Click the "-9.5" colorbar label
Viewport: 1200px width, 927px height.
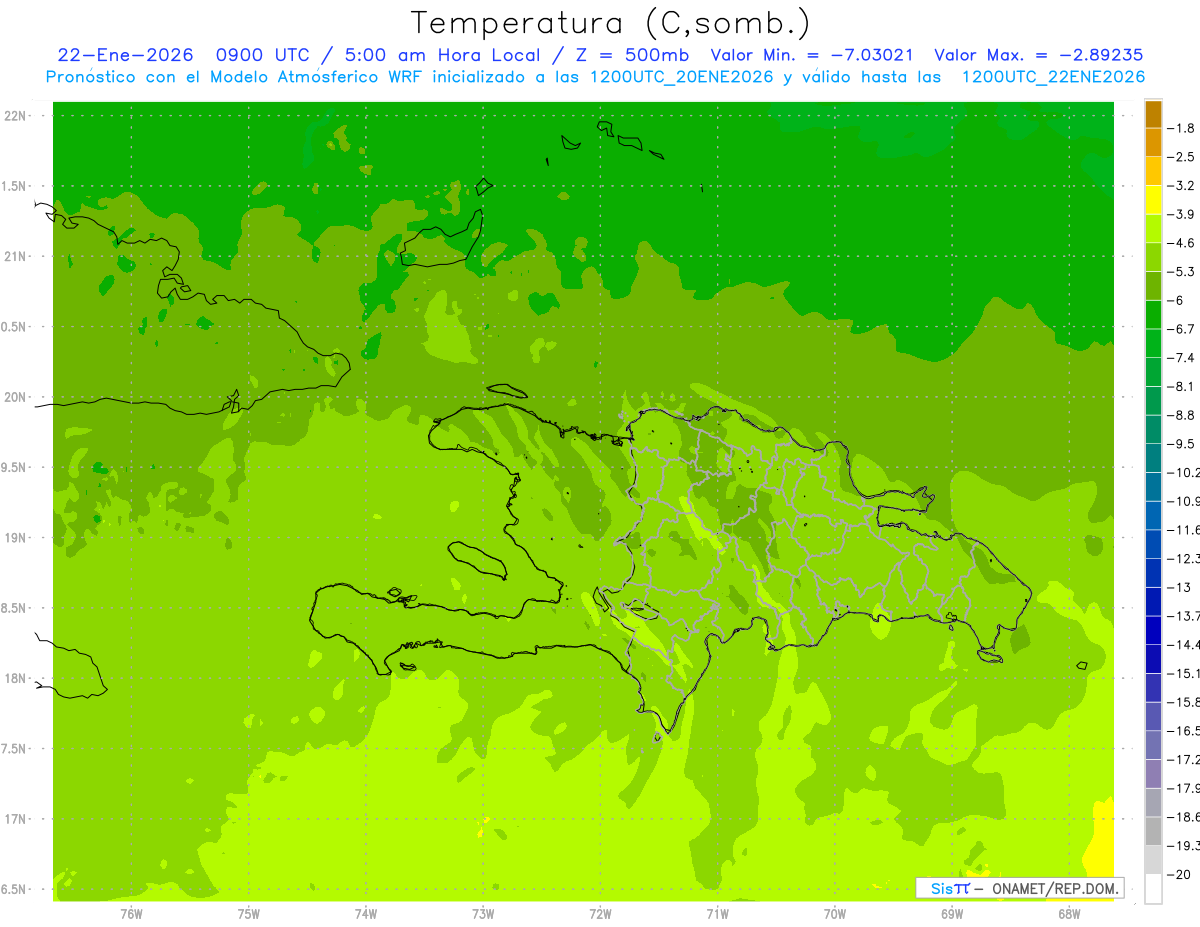(x=1181, y=444)
